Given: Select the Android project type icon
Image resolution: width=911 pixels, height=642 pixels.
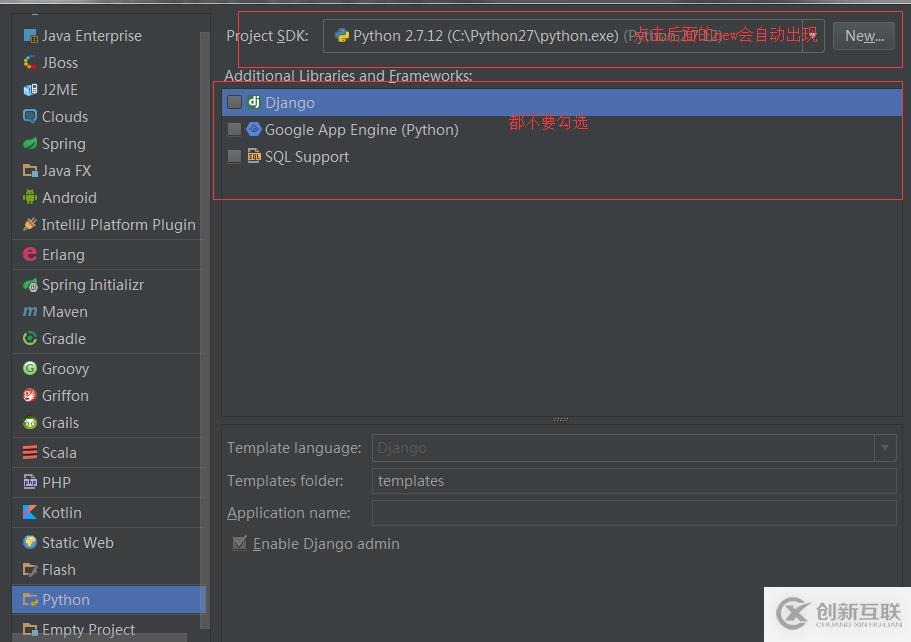Looking at the screenshot, I should (x=30, y=197).
